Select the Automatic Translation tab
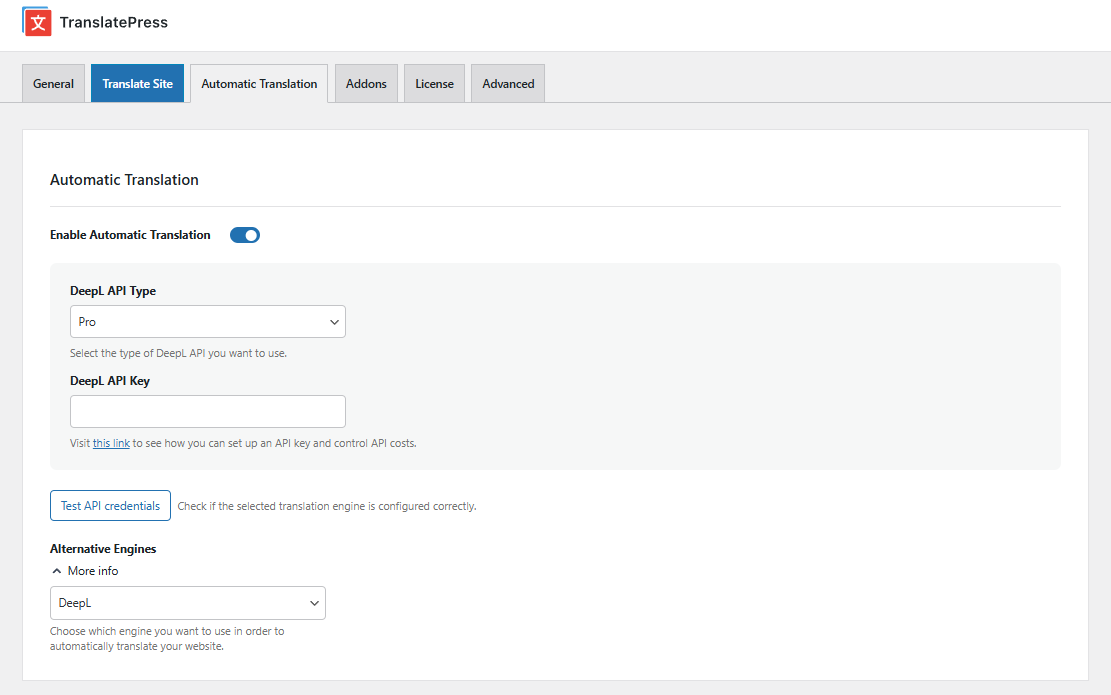The width and height of the screenshot is (1111, 695). click(259, 84)
